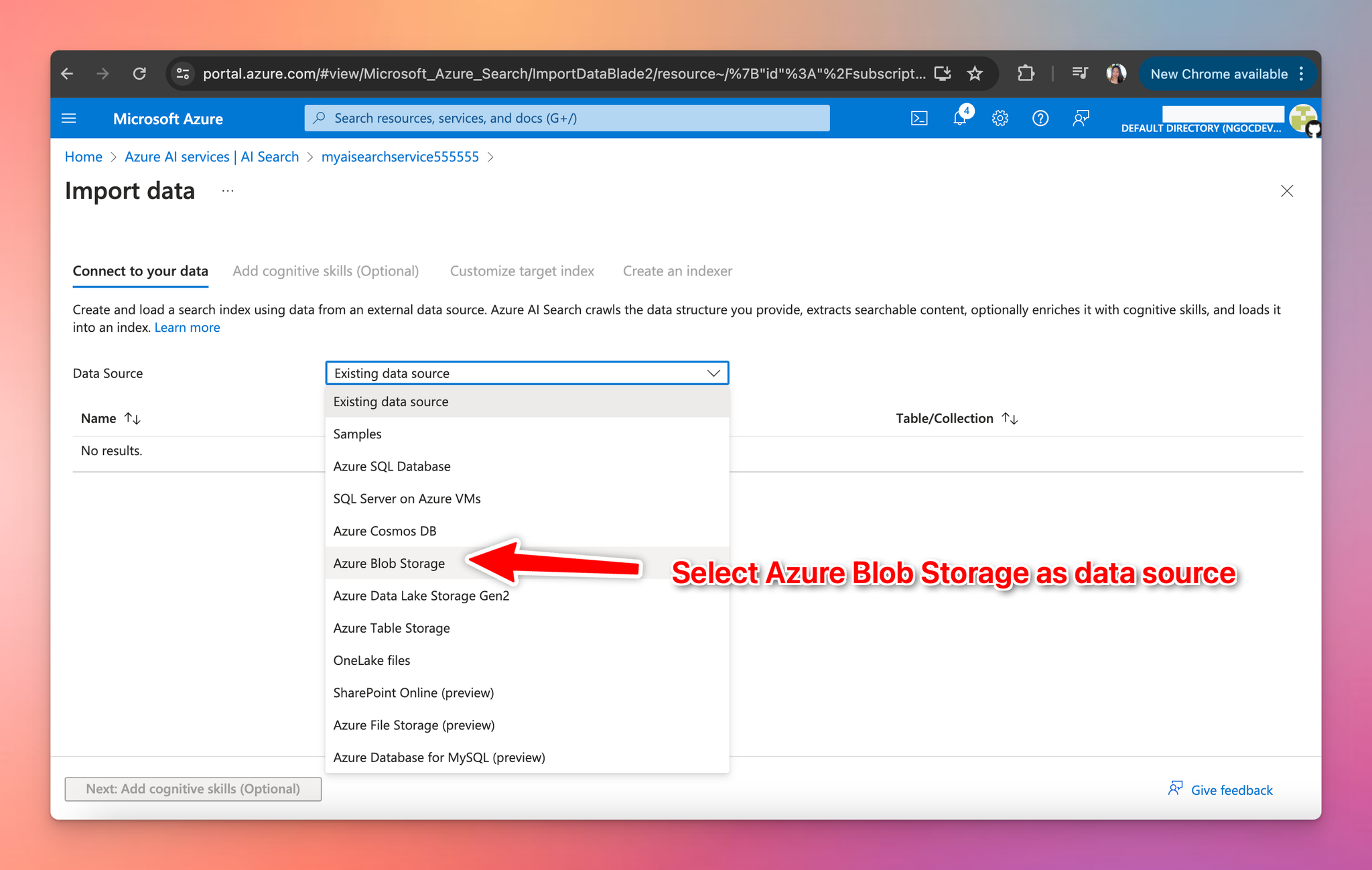The height and width of the screenshot is (870, 1372).
Task: Open the Import data more options ellipsis
Action: click(228, 191)
